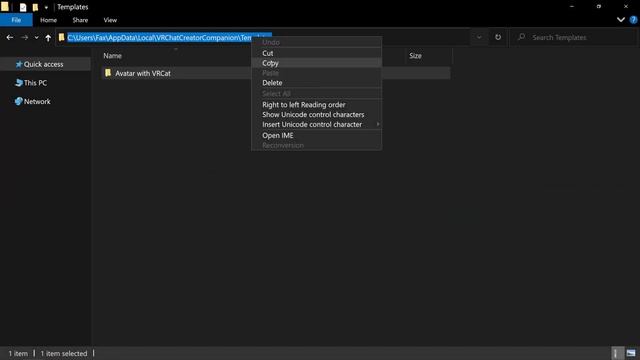Choose Right to left Reading order

pos(316,104)
